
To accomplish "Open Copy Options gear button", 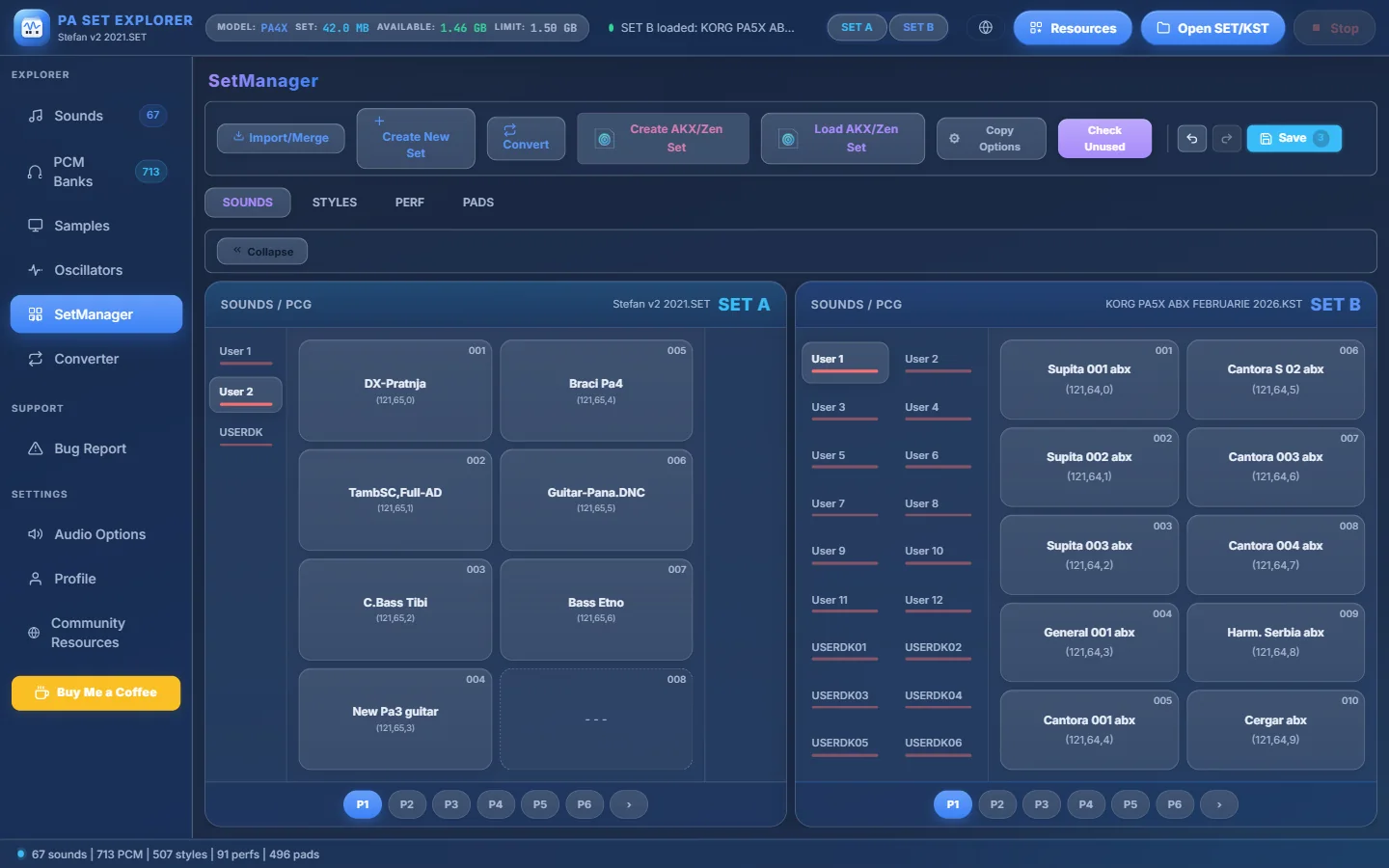I will tap(992, 139).
